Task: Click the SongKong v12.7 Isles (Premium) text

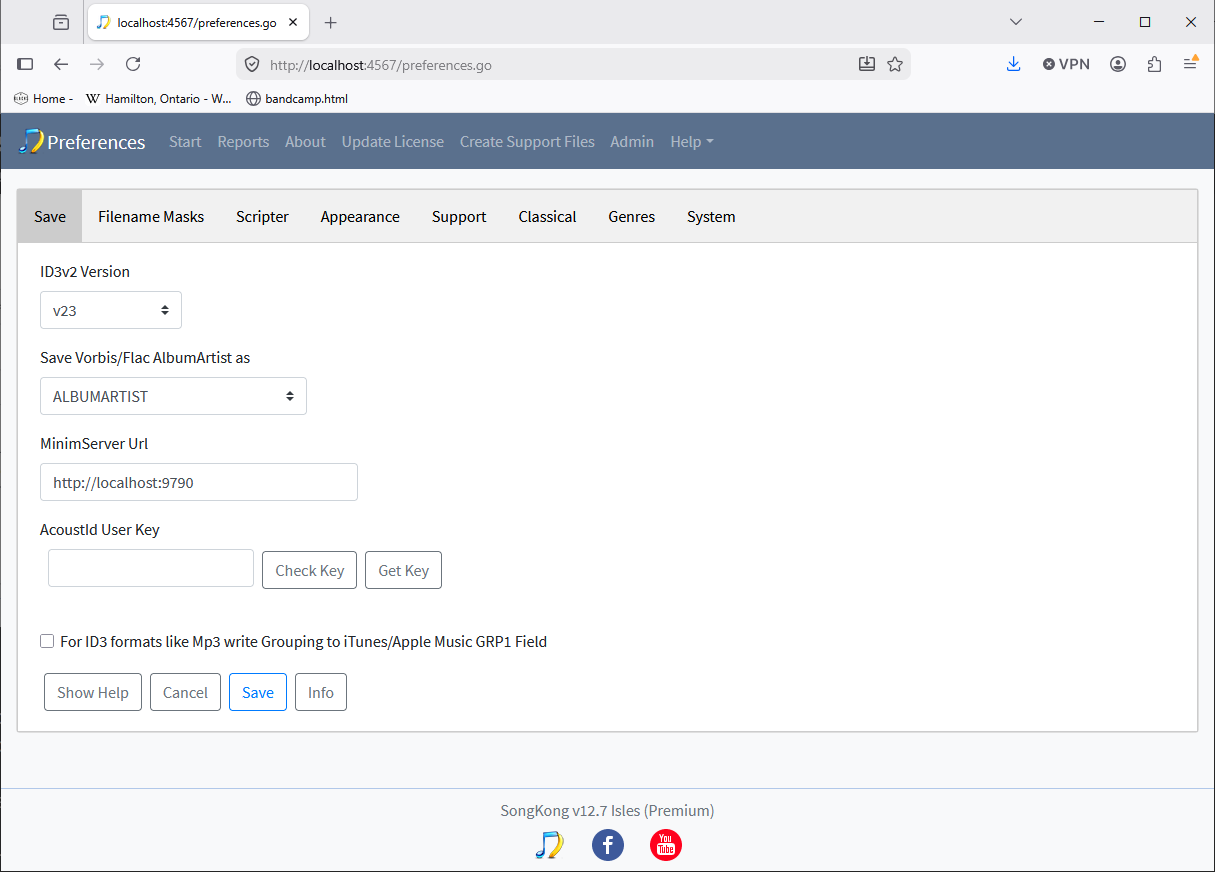Action: pyautogui.click(x=607, y=810)
